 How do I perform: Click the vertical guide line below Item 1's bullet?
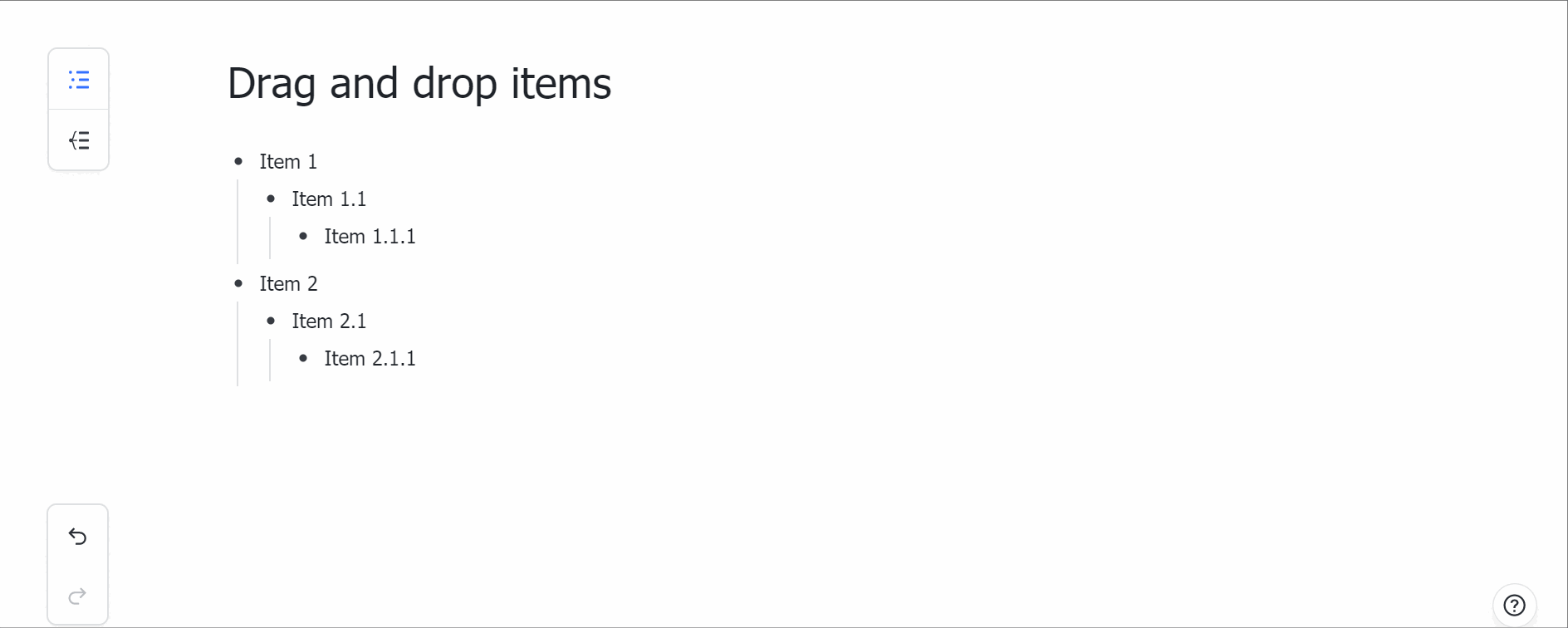[x=238, y=221]
